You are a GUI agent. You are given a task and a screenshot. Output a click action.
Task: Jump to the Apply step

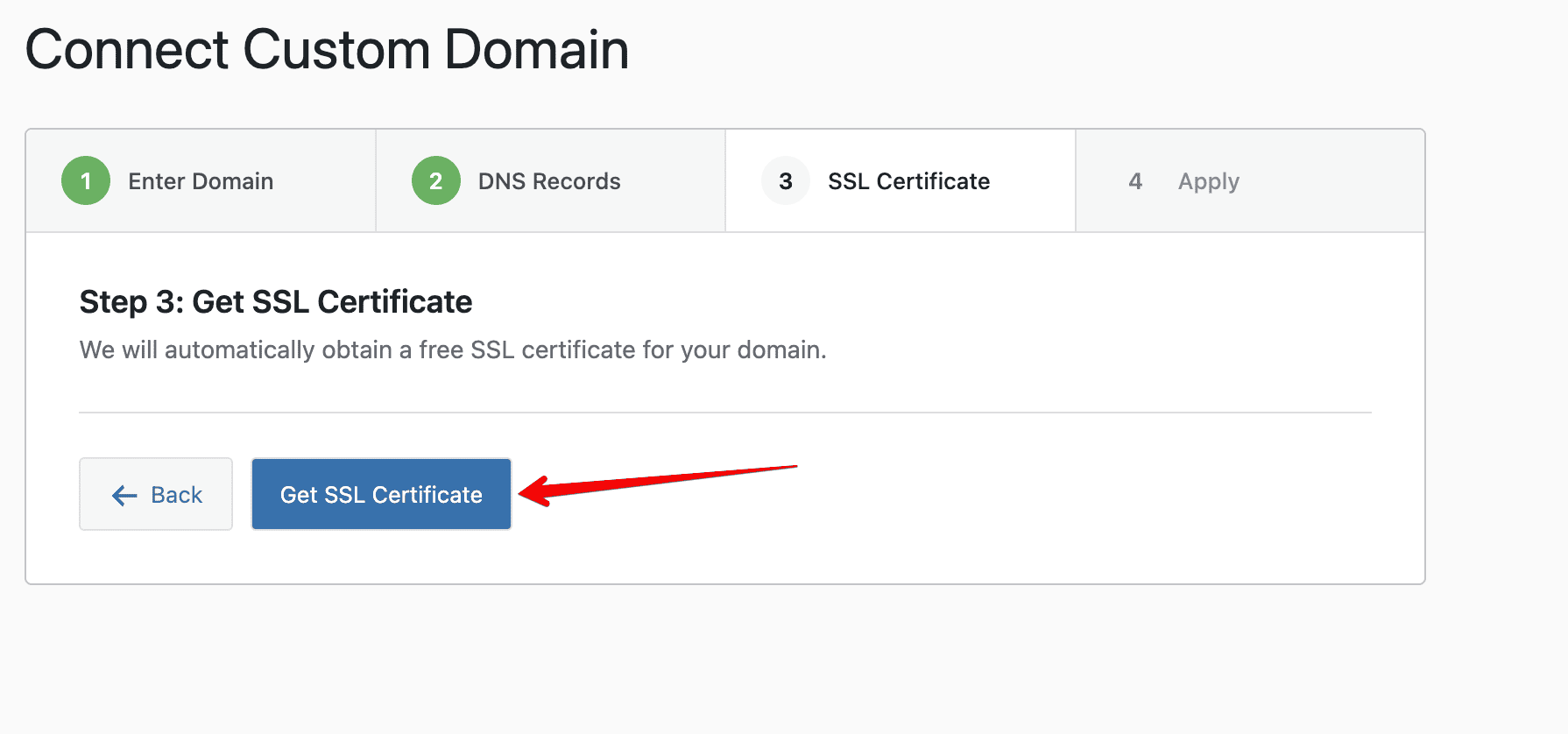1208,181
